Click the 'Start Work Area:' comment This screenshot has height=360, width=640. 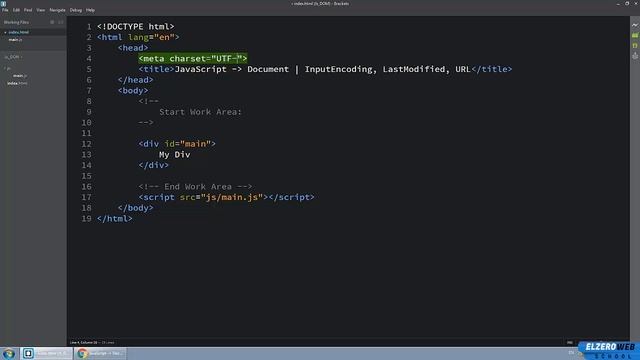[200, 112]
